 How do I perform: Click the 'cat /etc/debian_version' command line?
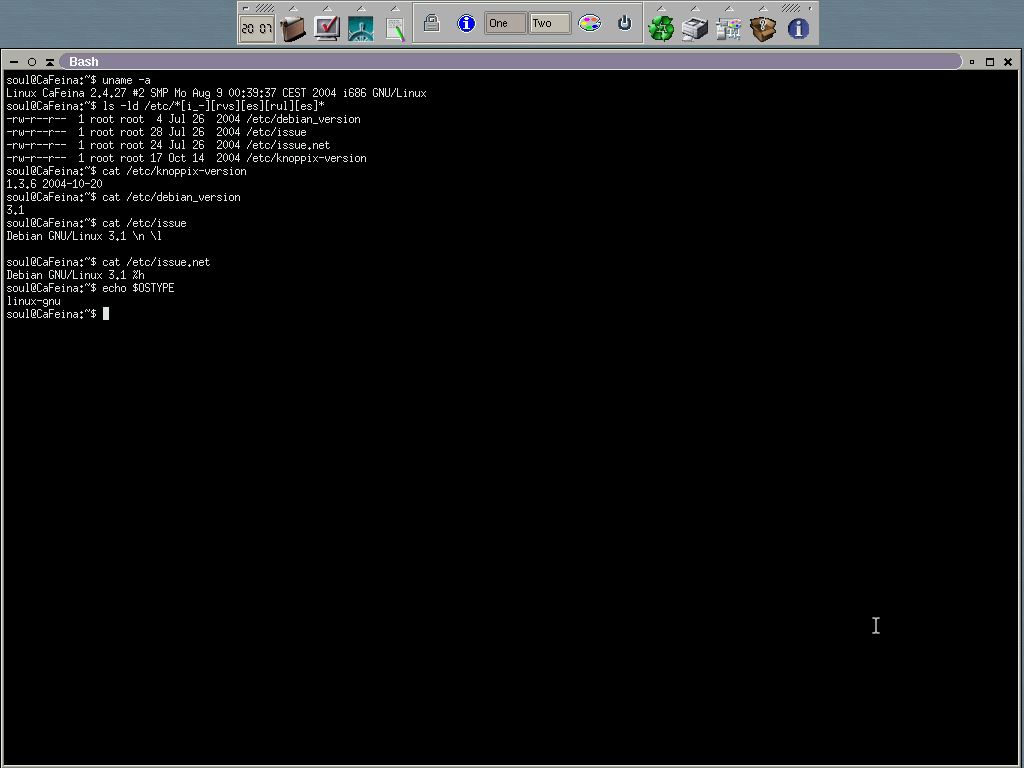tap(123, 197)
